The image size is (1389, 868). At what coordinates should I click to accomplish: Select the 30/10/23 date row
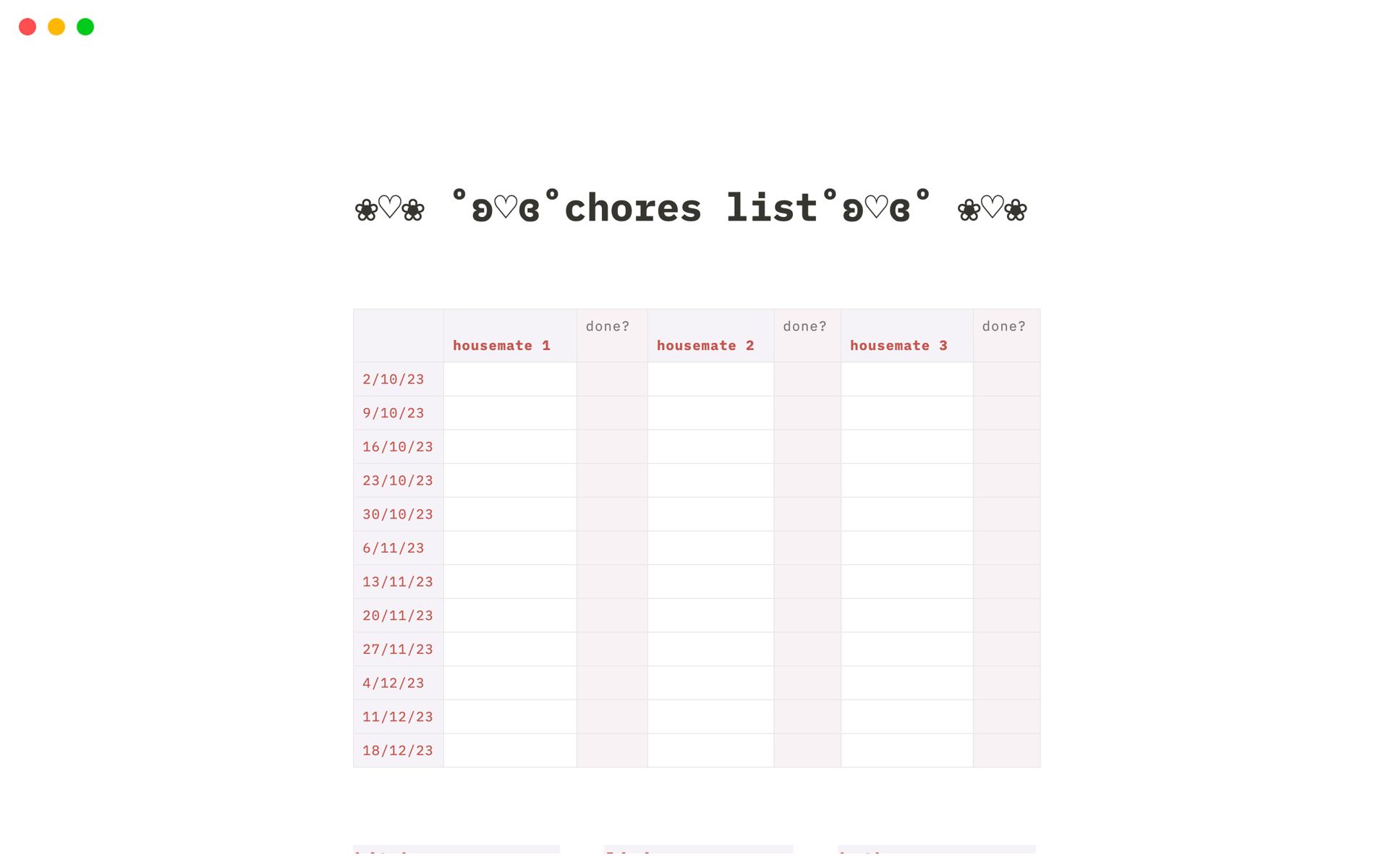point(396,513)
